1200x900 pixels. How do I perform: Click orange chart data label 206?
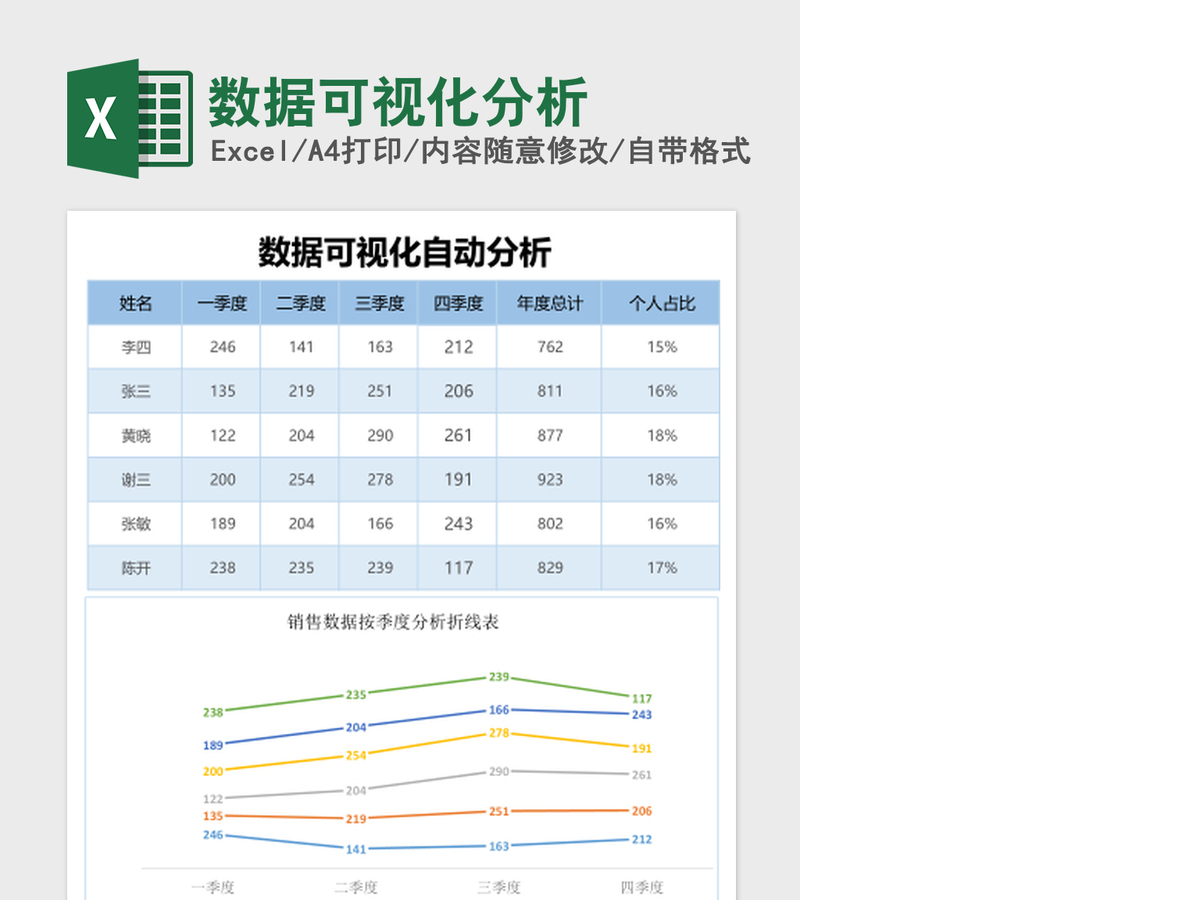point(642,811)
